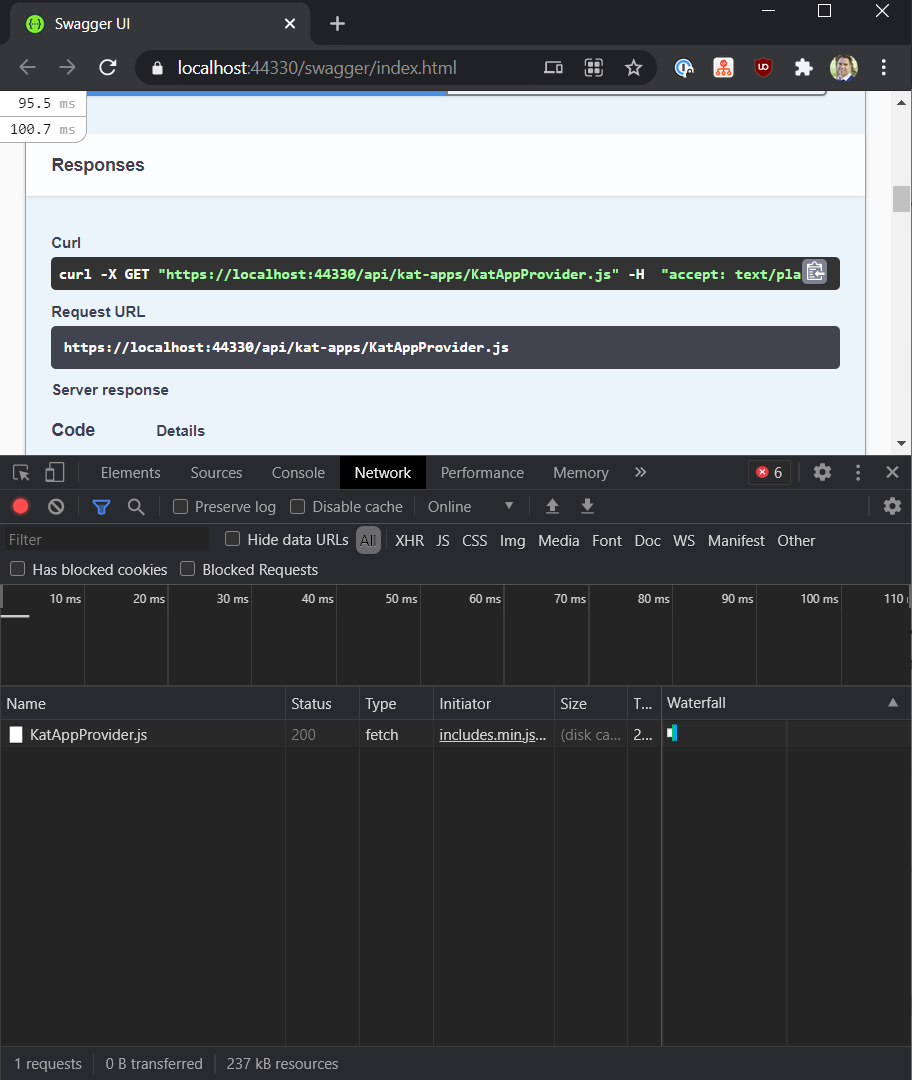The image size is (912, 1080).
Task: Select the Network tab
Action: 383,473
